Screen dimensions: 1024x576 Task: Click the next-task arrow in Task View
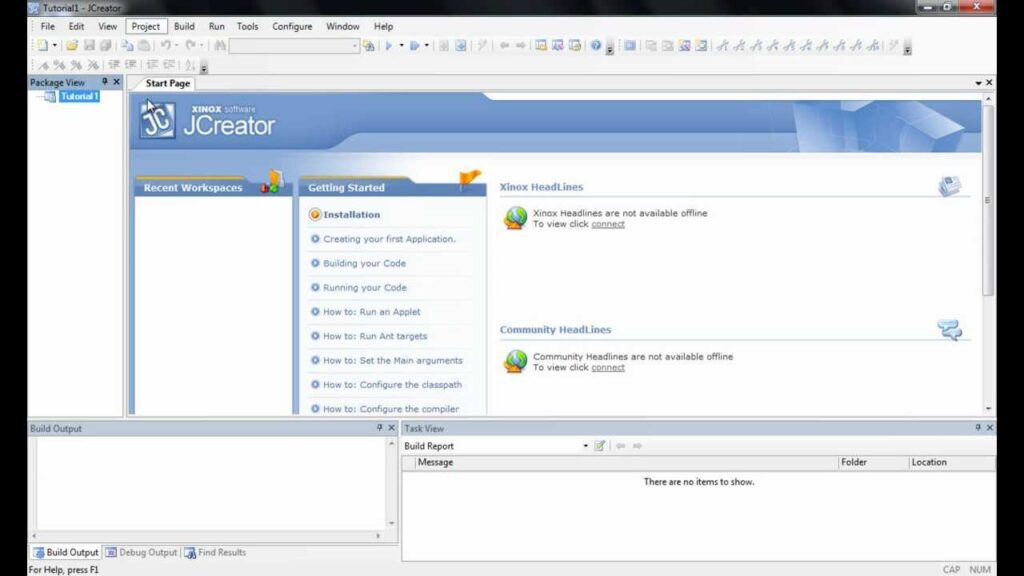[637, 446]
